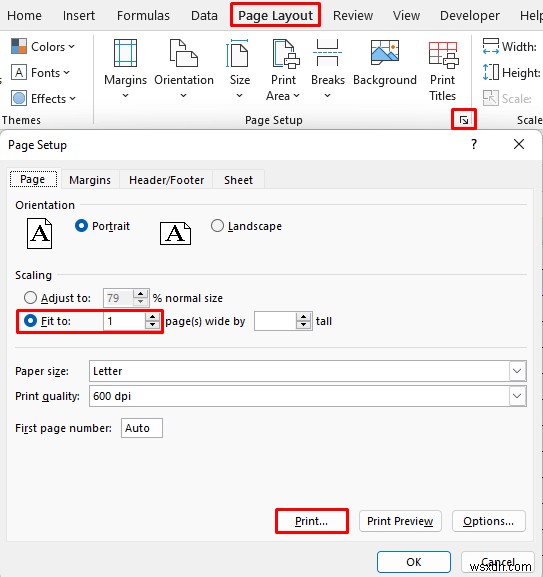Open the View ribbon tab
This screenshot has width=543, height=577.
(406, 15)
